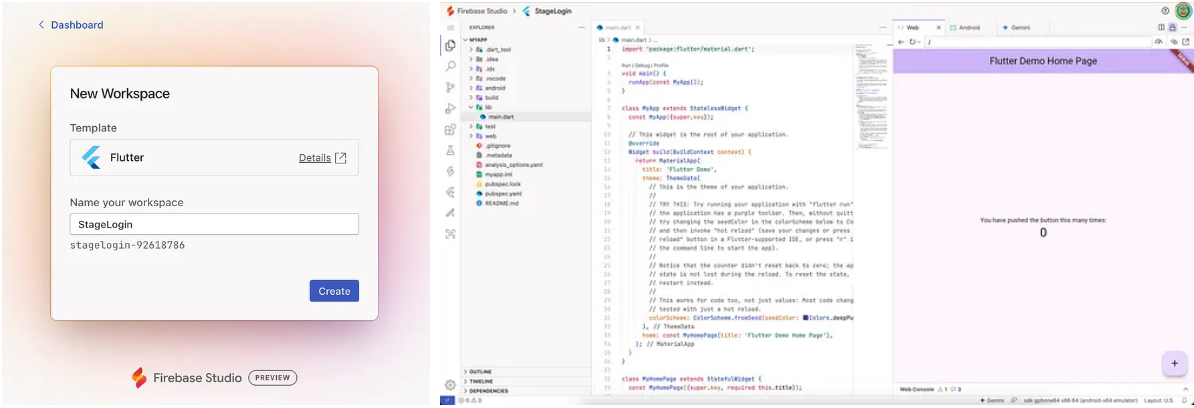1194x408 pixels.
Task: Open preview in new window icon
Action: click(1184, 42)
